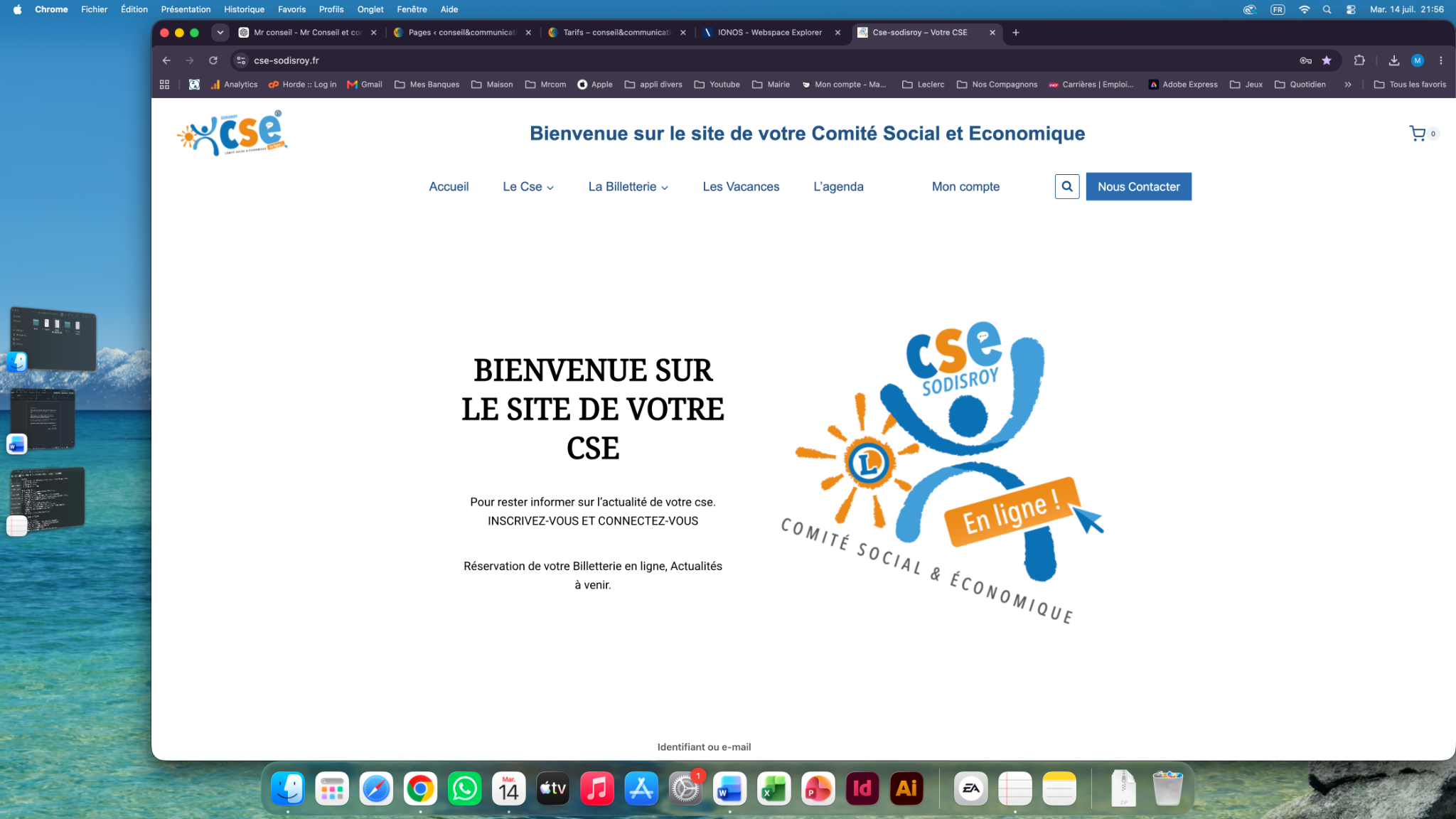This screenshot has width=1456, height=819.
Task: Open the Mon compte page
Action: (x=965, y=186)
